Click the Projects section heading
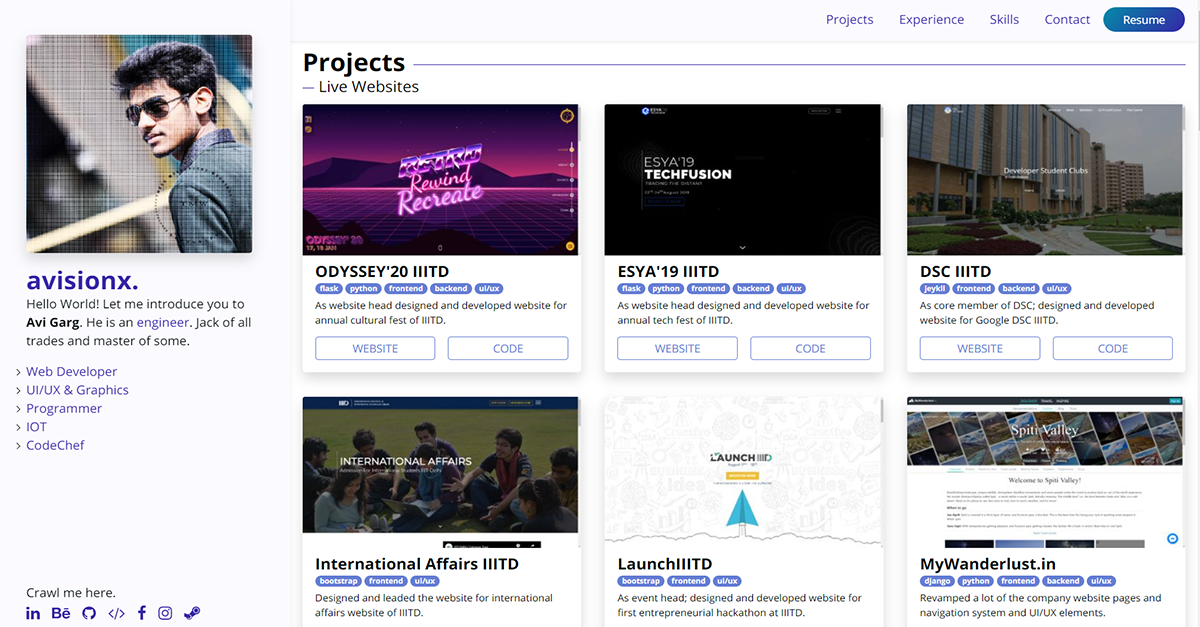Image resolution: width=1200 pixels, height=627 pixels. 354,62
